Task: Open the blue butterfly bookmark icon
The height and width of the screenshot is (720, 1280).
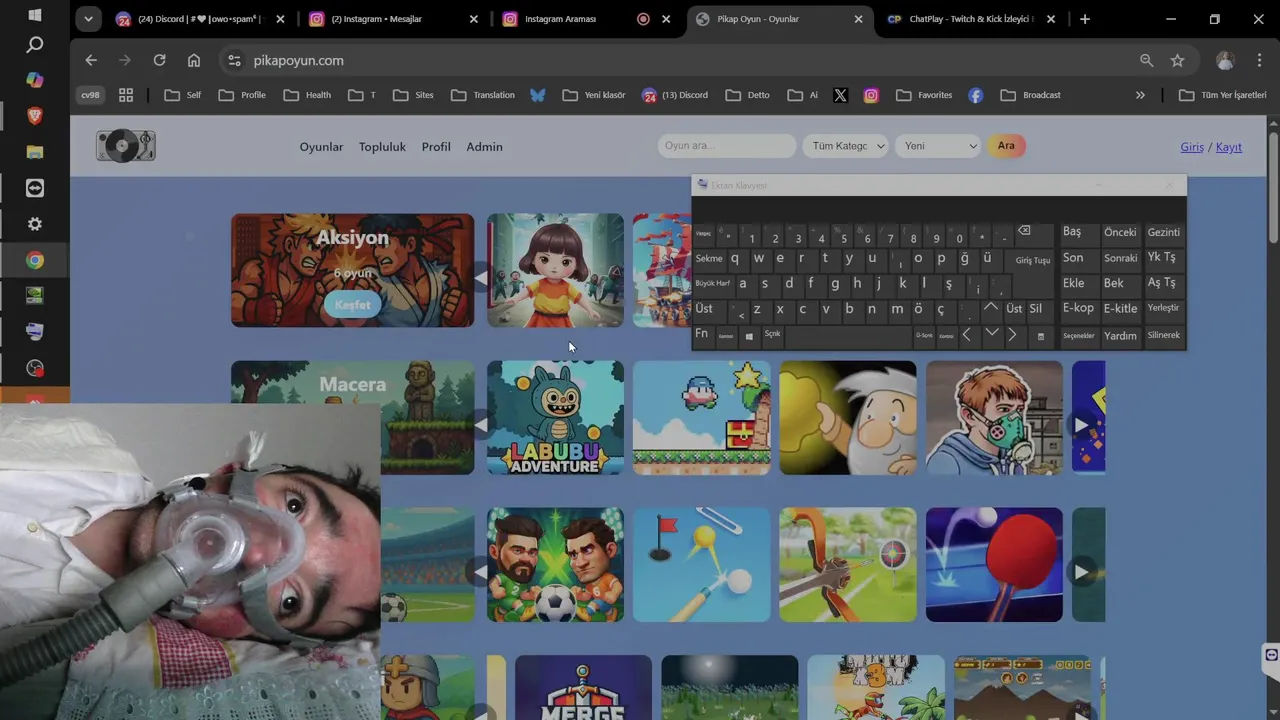Action: point(538,95)
